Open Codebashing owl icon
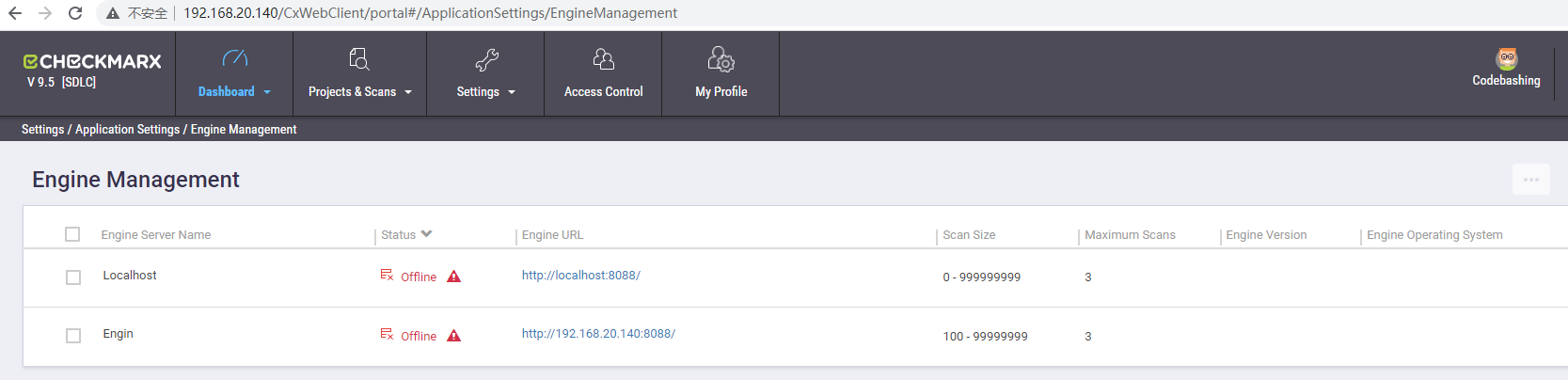 coord(1506,58)
